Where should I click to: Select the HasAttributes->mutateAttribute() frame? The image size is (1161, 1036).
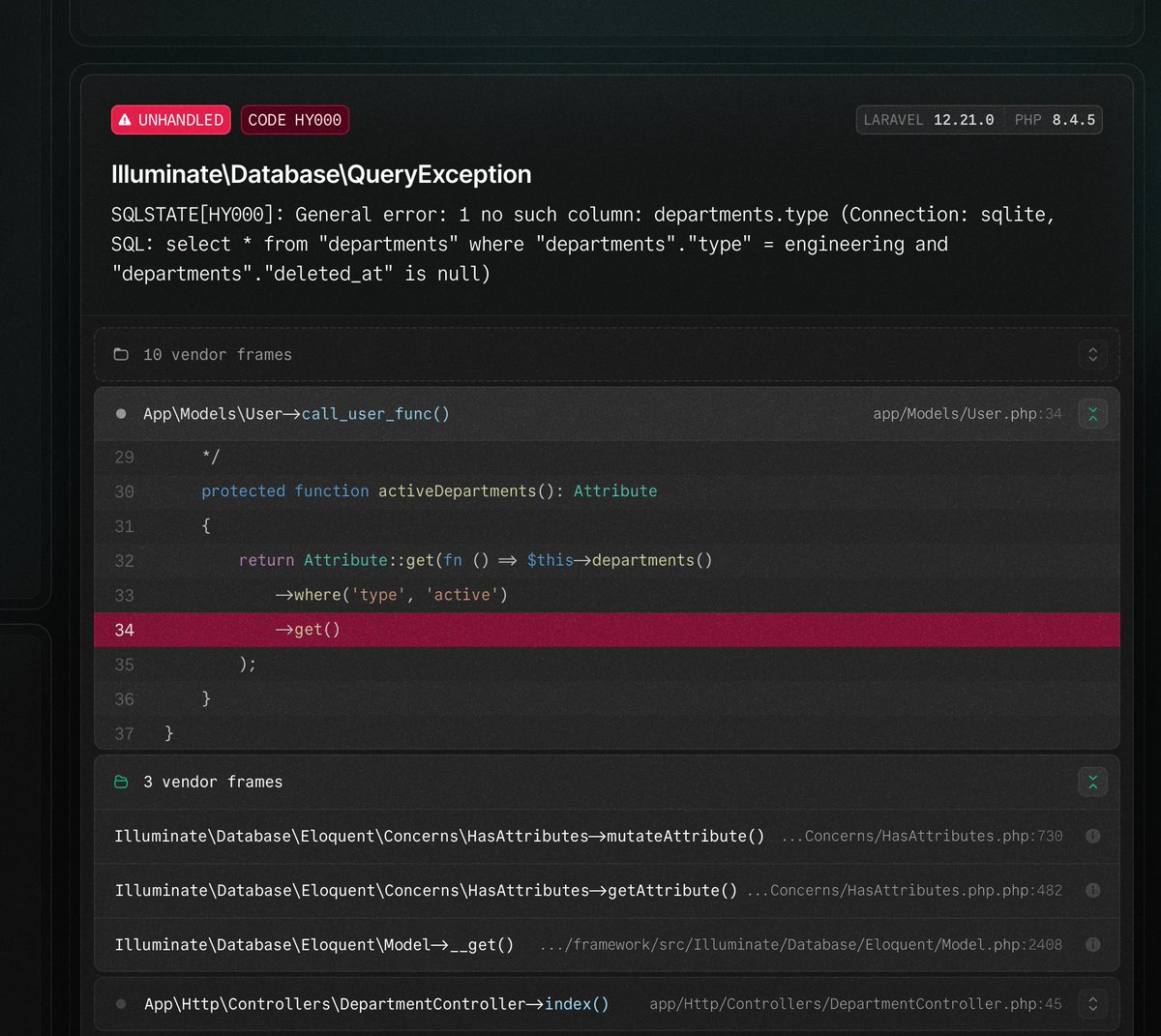pos(607,836)
